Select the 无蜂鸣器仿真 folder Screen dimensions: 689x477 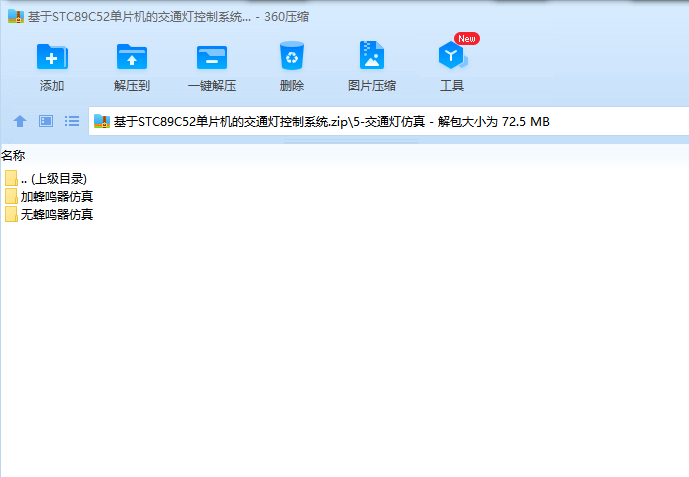pos(49,214)
